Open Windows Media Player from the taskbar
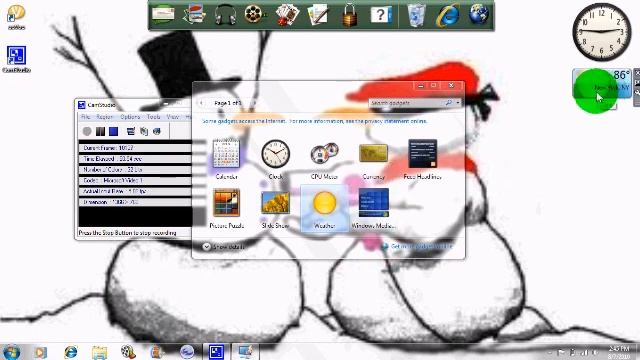 coord(40,352)
